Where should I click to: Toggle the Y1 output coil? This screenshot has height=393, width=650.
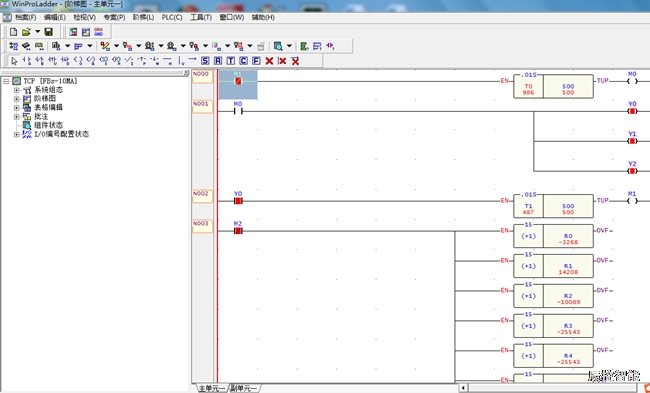pyautogui.click(x=632, y=141)
